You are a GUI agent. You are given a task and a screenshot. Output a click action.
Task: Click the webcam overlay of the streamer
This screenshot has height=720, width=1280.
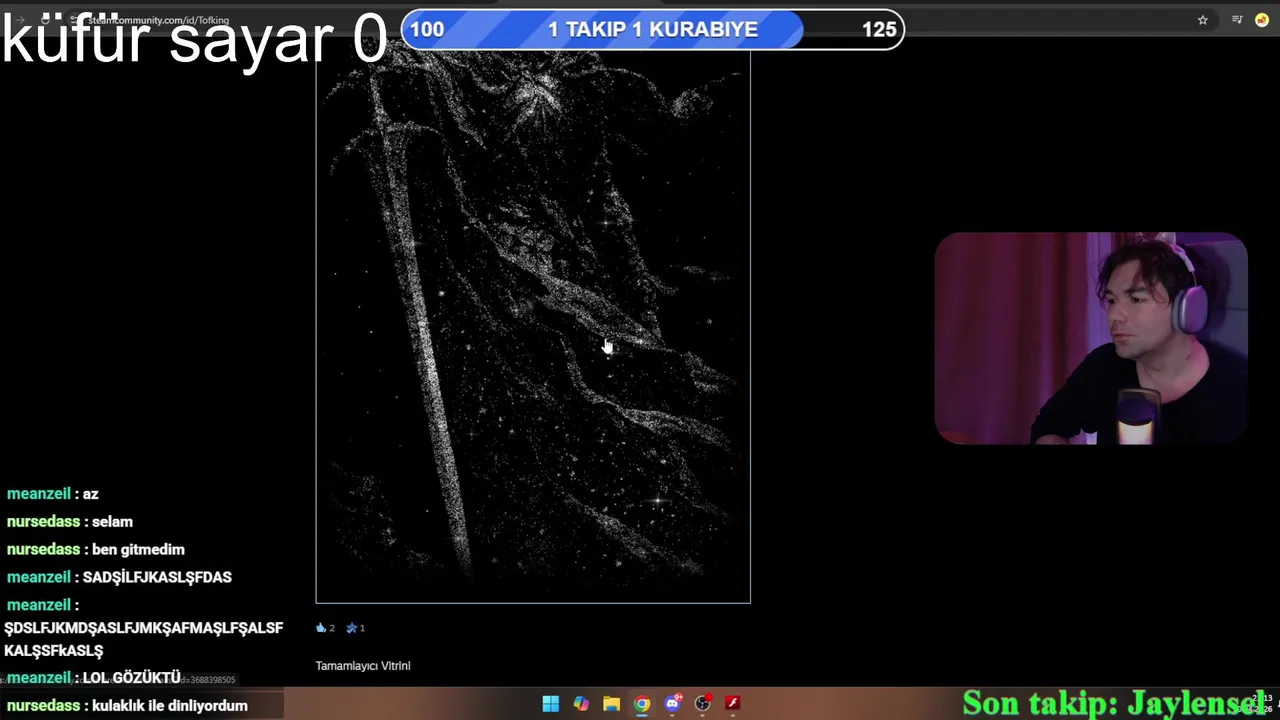(1091, 338)
